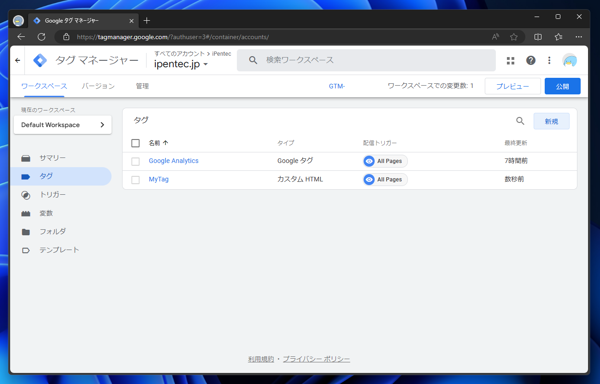Click the 新規 button
600x384 pixels.
click(x=551, y=121)
